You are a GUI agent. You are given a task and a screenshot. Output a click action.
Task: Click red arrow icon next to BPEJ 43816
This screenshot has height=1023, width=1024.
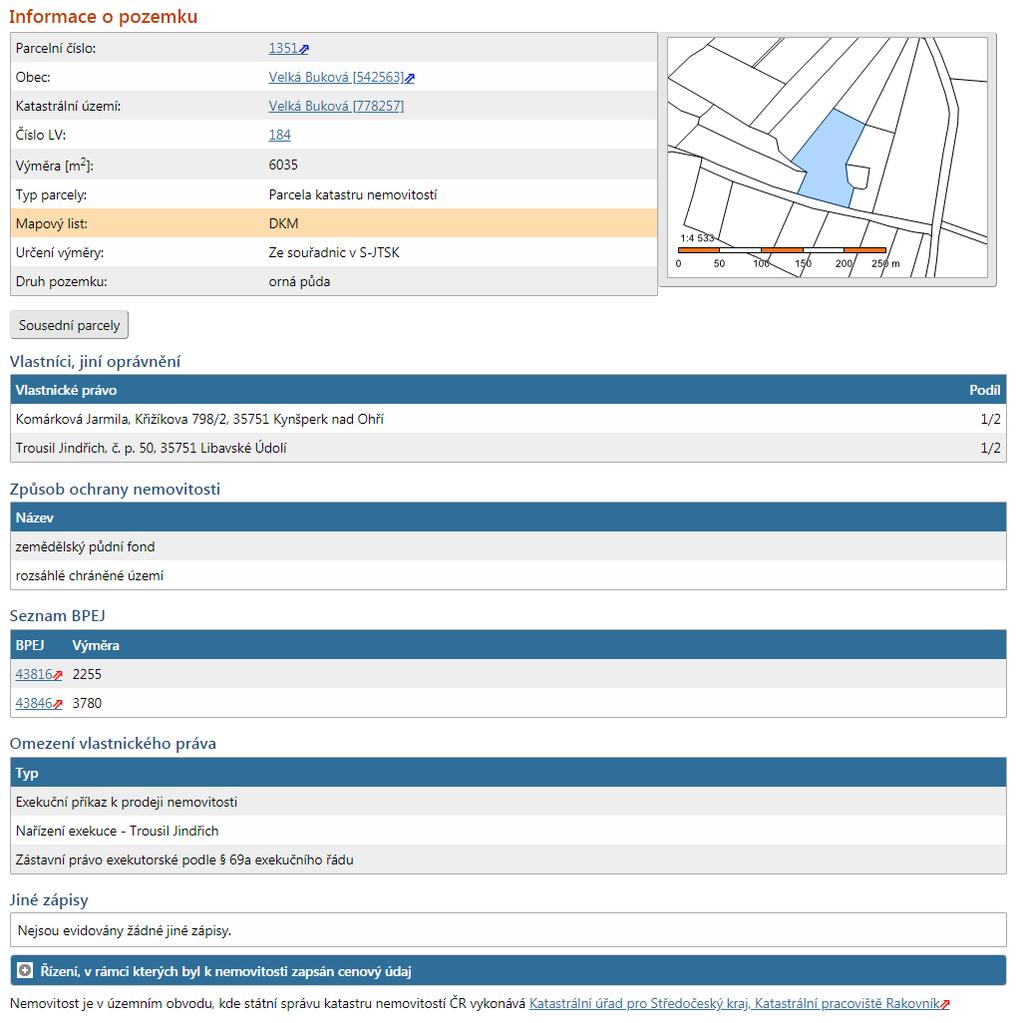click(57, 675)
